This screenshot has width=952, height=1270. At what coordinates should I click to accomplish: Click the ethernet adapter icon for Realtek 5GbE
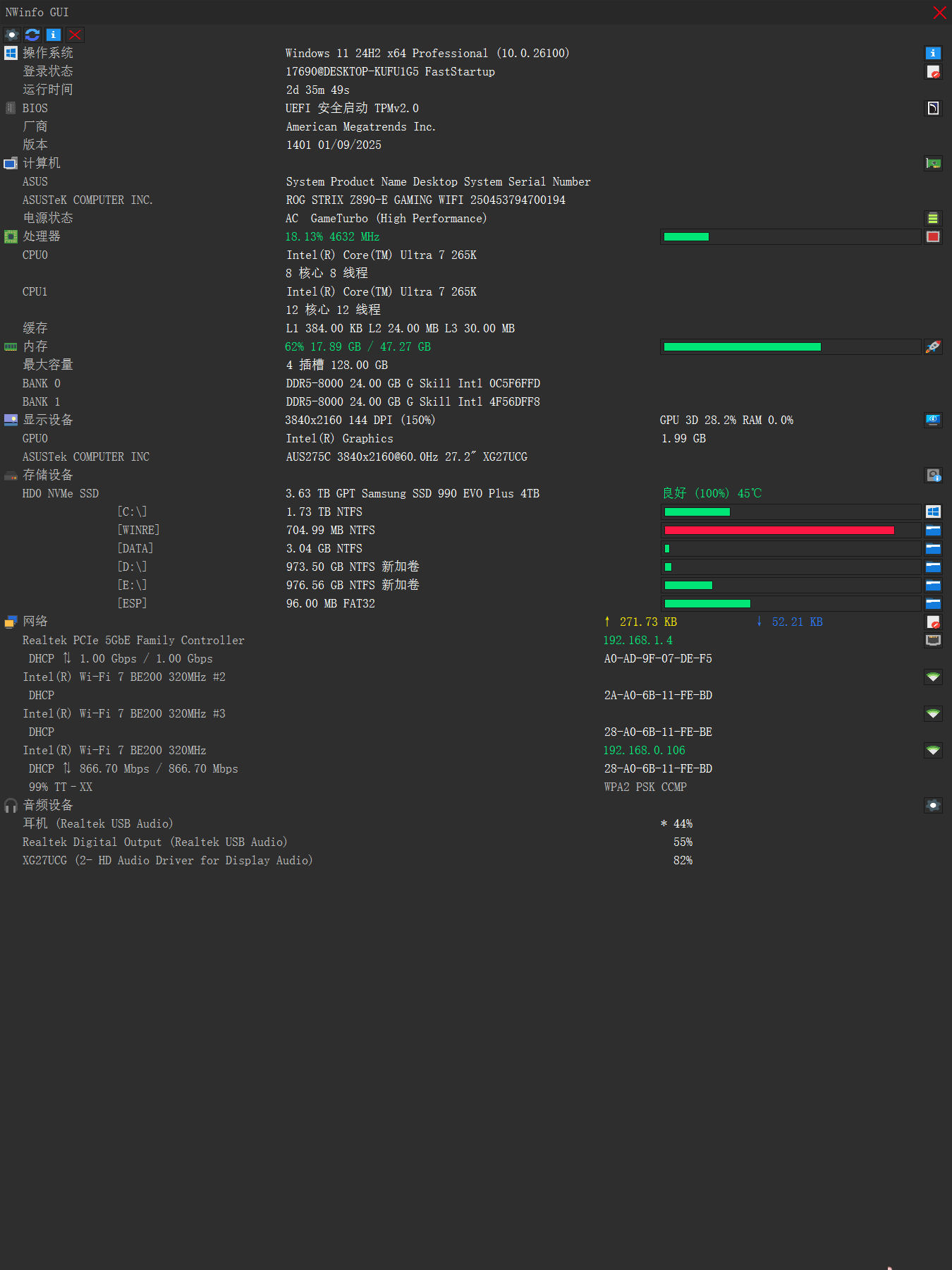coord(933,640)
